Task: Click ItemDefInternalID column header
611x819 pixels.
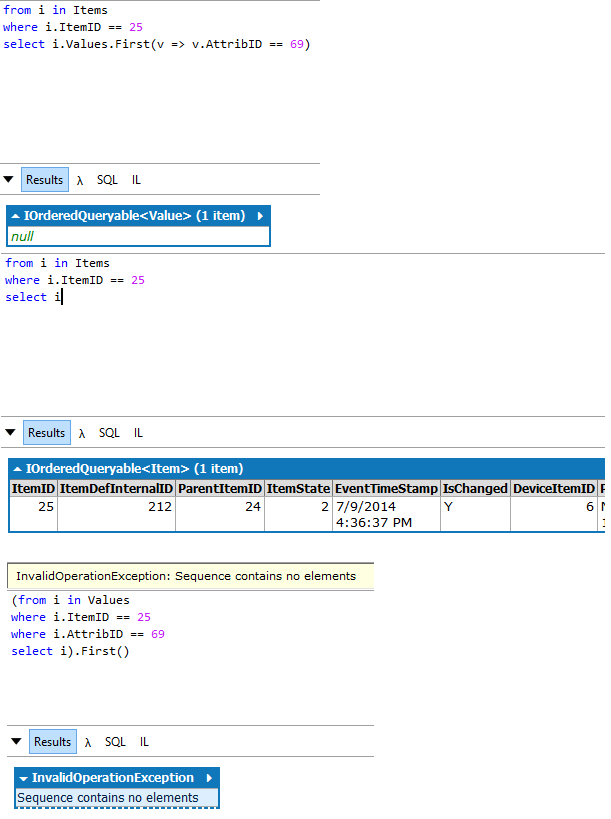Action: pos(116,488)
